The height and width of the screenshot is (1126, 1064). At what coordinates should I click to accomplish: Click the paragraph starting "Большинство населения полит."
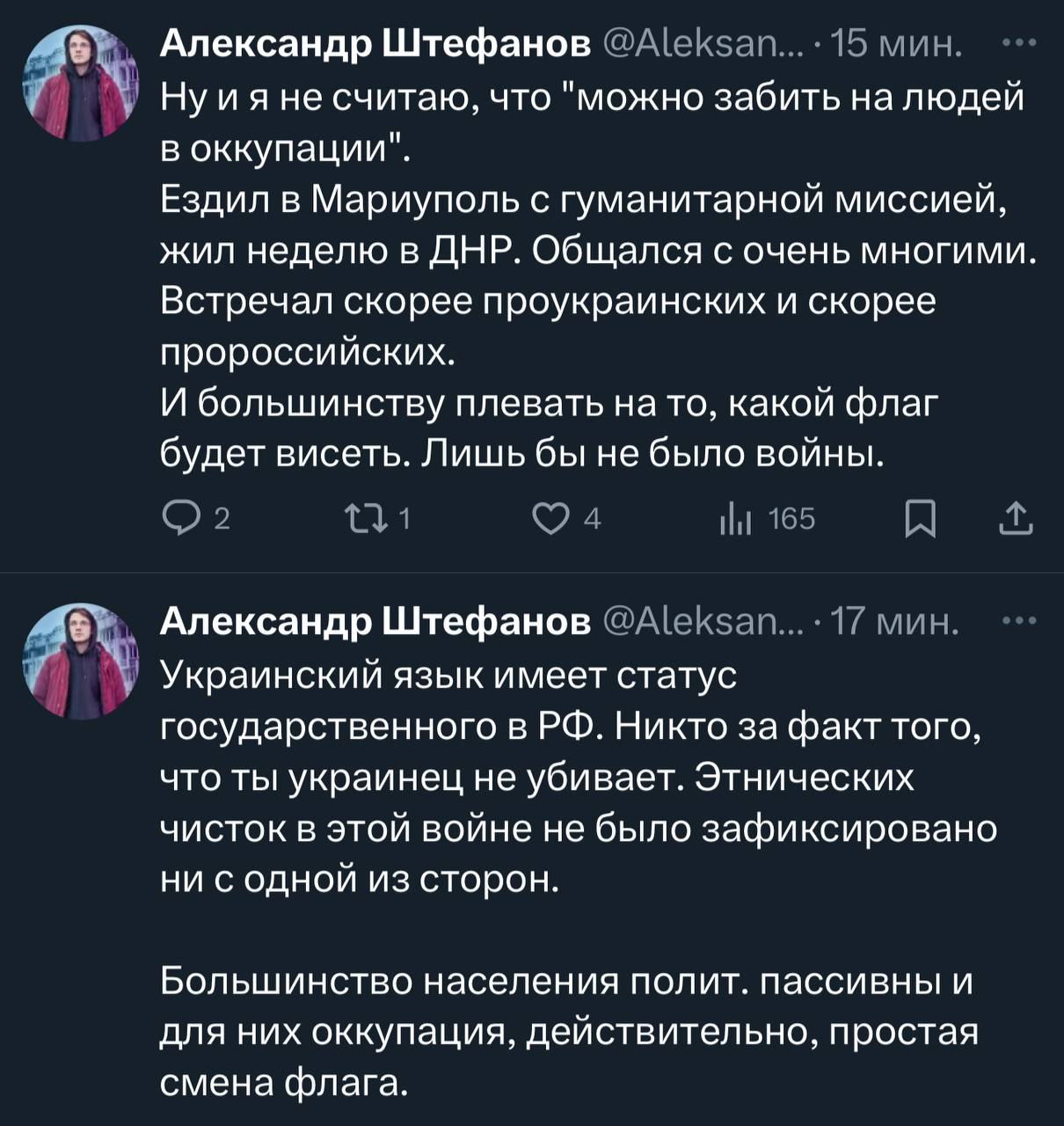pos(568,1031)
